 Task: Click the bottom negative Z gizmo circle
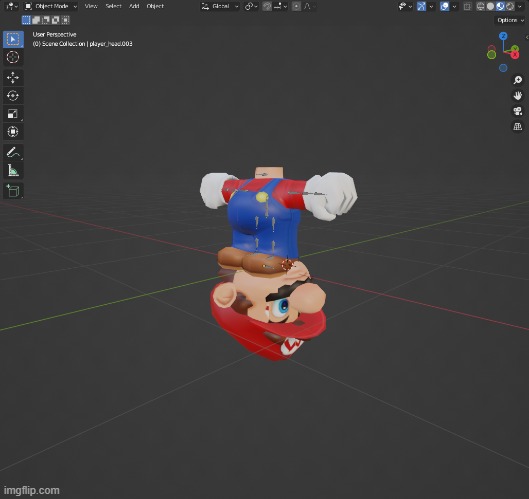[x=503, y=68]
